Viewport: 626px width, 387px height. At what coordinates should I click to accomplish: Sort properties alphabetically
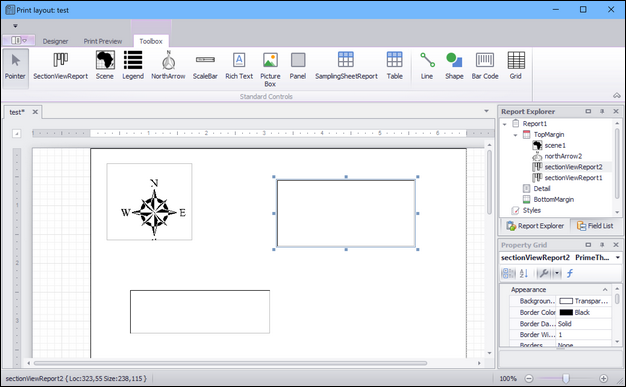524,274
